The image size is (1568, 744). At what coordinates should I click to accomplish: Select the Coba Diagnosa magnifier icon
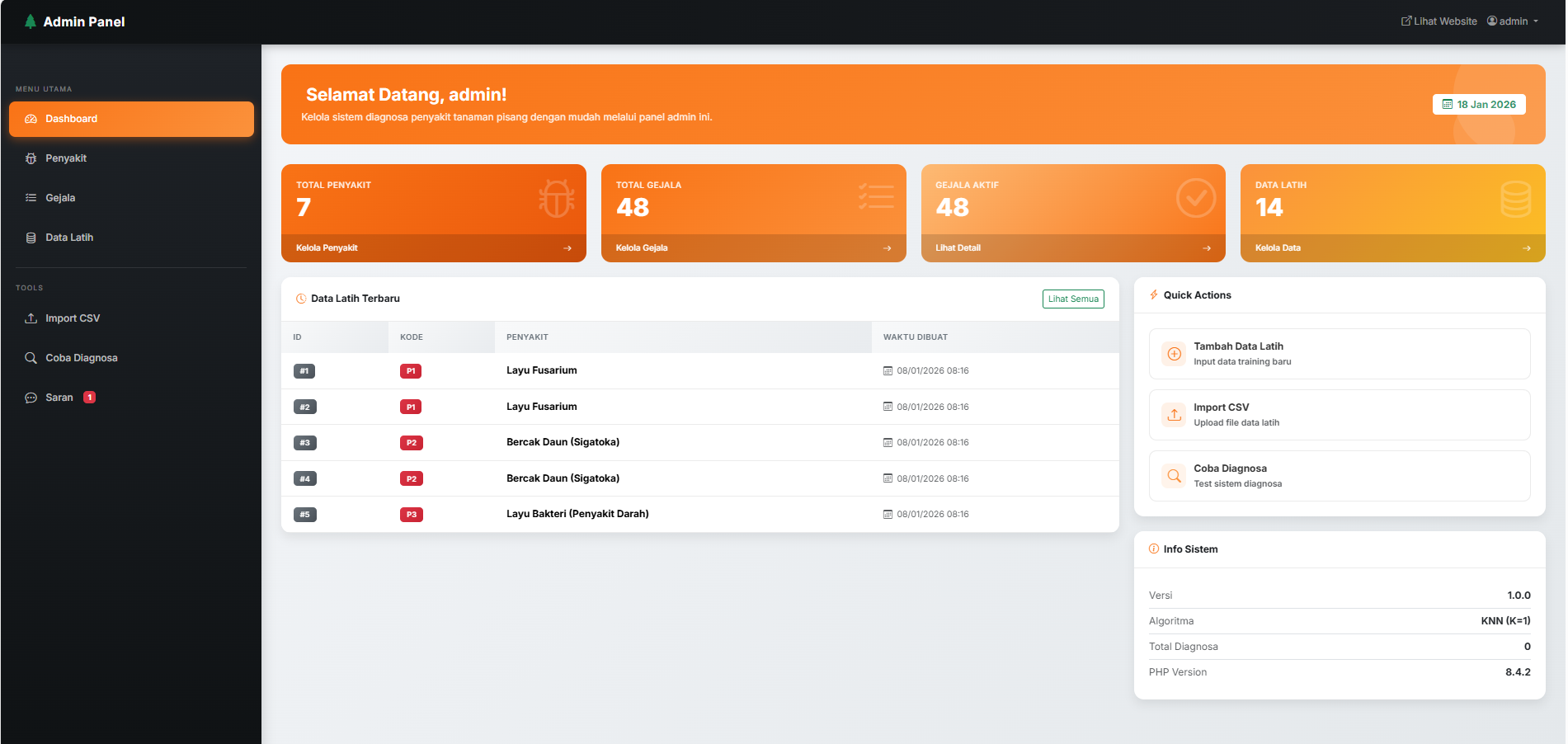(31, 357)
